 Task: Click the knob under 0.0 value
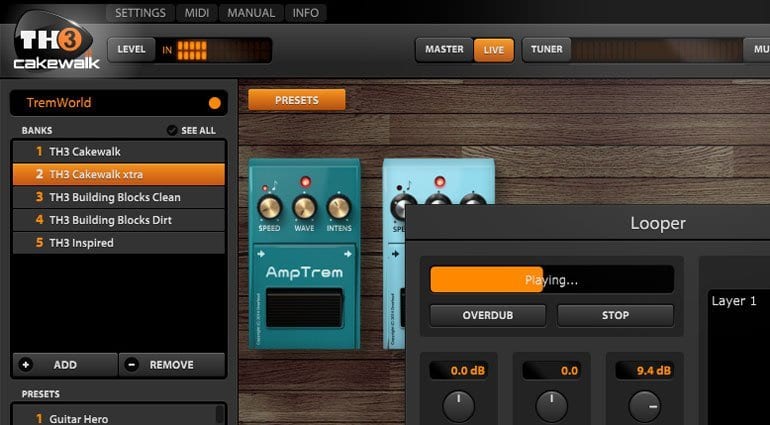(551, 407)
